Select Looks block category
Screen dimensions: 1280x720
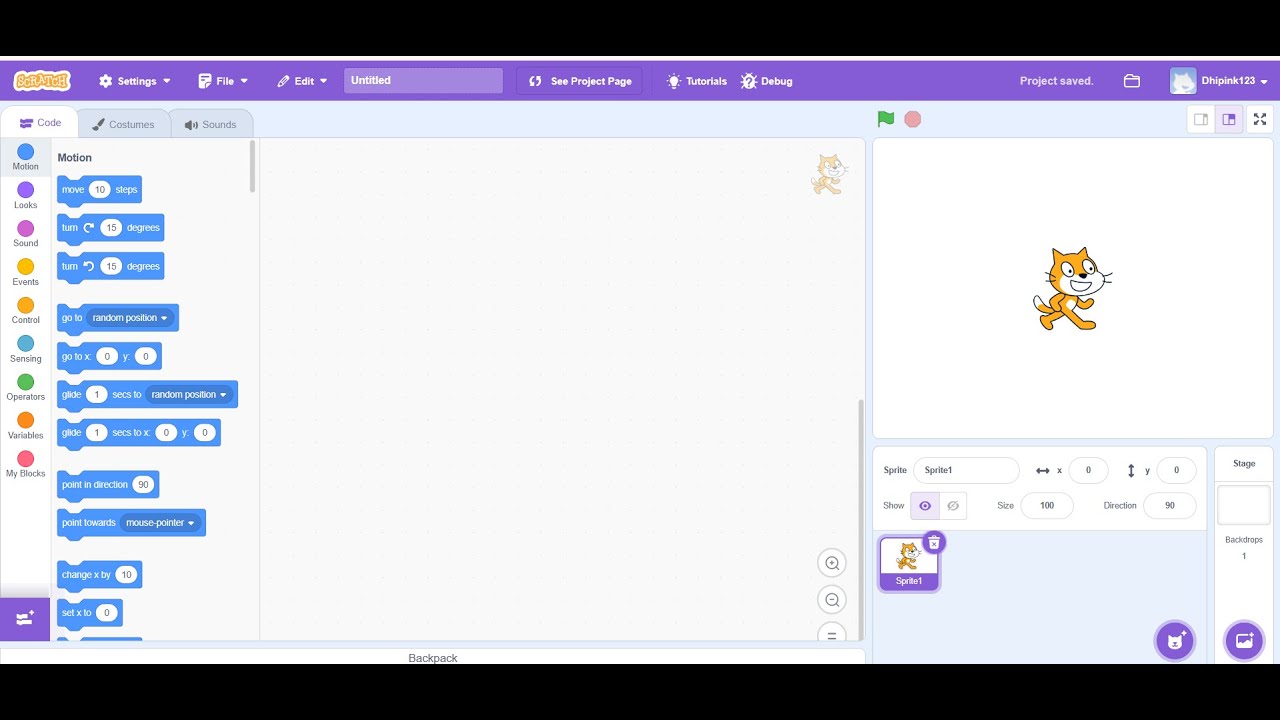click(26, 195)
